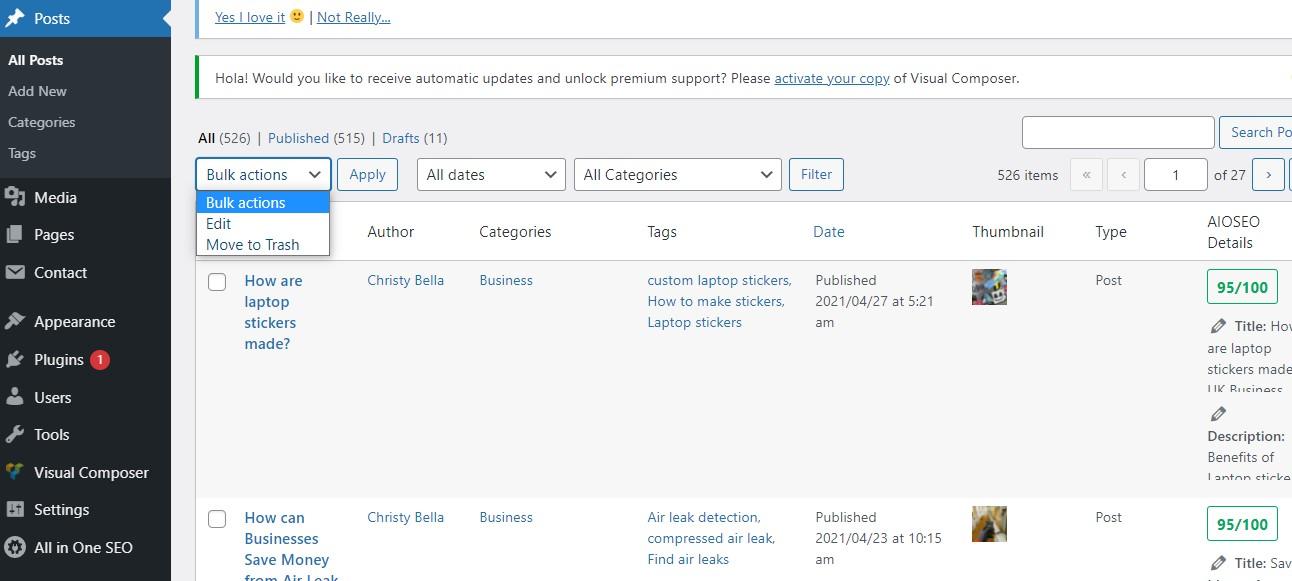This screenshot has width=1292, height=581.
Task: Click the Visual Composer logo icon
Action: 15,473
